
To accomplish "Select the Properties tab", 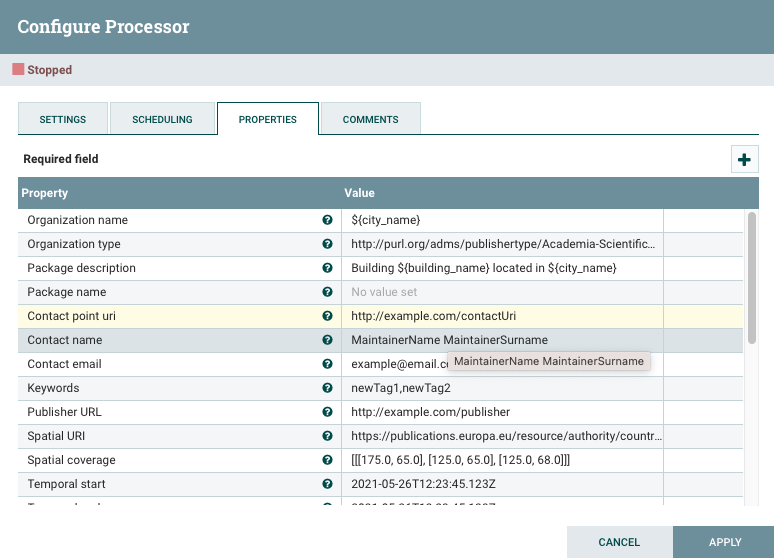I will pyautogui.click(x=268, y=119).
